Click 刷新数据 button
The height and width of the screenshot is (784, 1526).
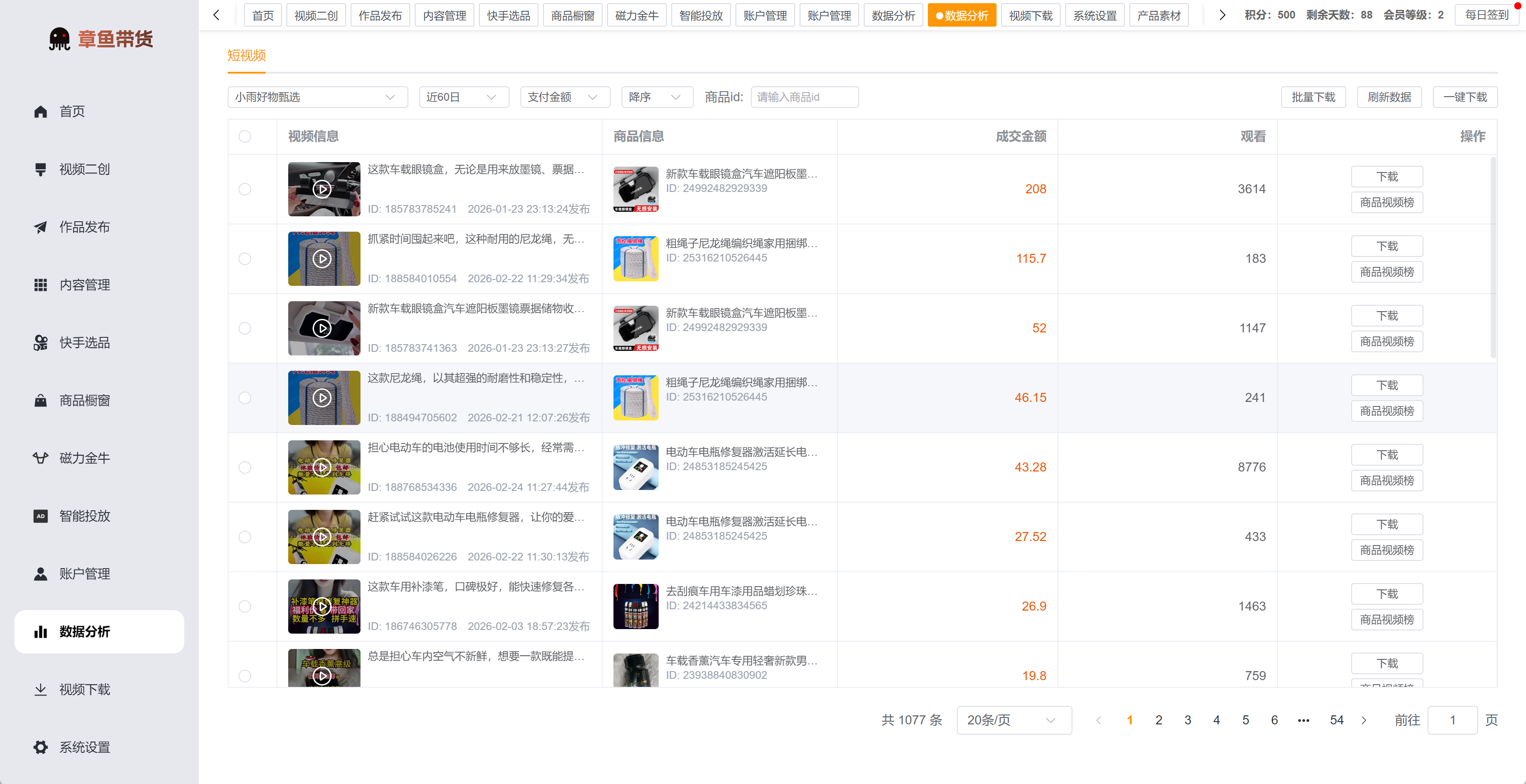[1389, 97]
